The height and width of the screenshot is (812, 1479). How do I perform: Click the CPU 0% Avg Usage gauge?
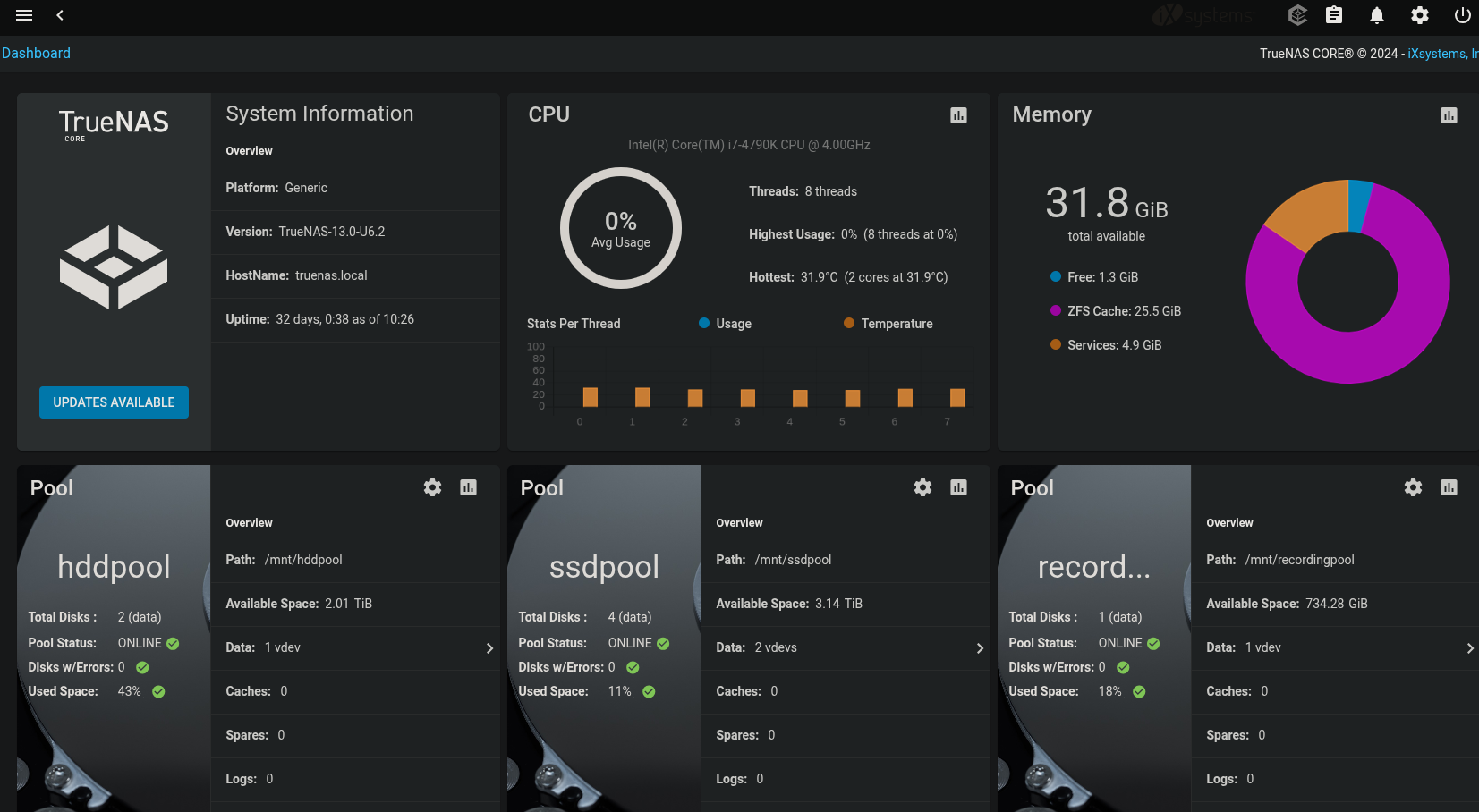pyautogui.click(x=621, y=228)
